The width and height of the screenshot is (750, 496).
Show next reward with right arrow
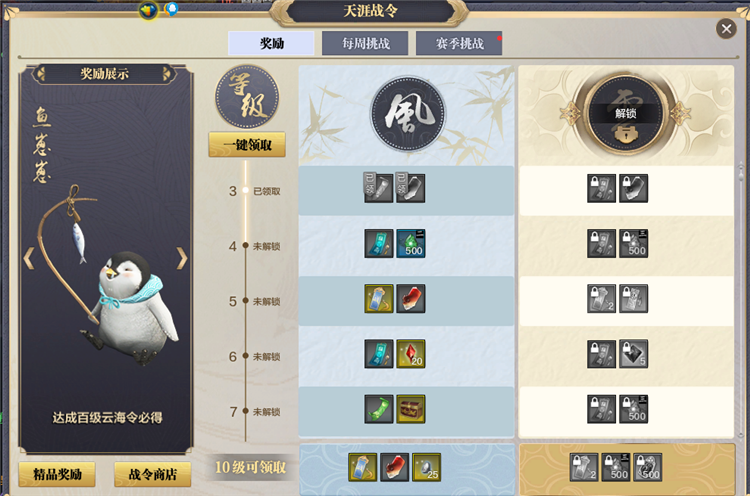[182, 258]
